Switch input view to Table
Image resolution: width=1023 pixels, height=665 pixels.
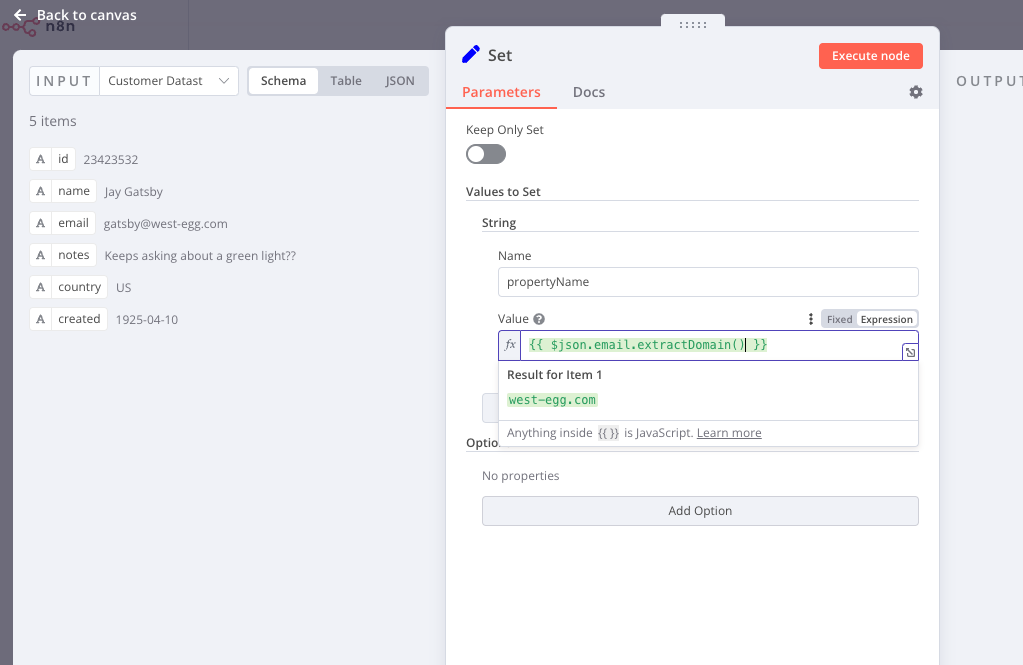pos(346,81)
